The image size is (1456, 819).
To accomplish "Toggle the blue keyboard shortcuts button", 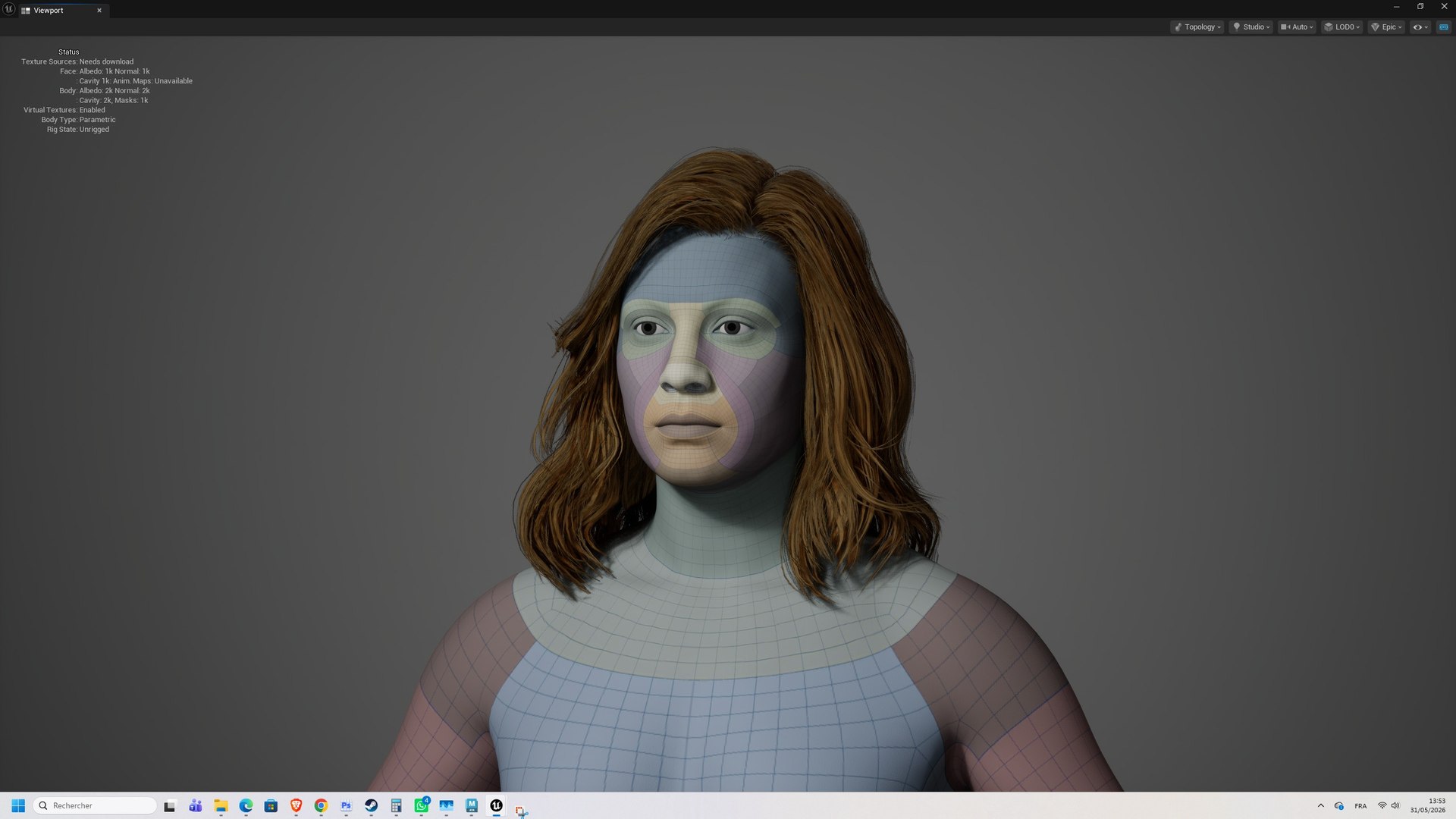I will (1444, 27).
